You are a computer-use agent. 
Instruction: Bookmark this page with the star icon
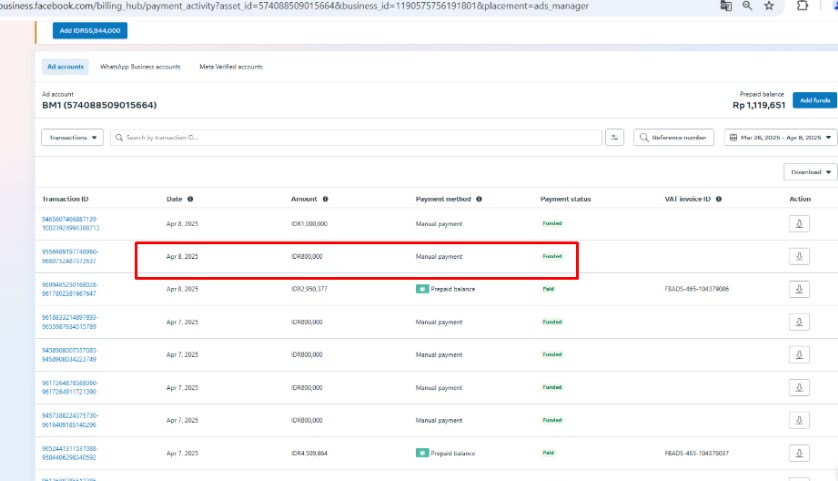[x=768, y=6]
